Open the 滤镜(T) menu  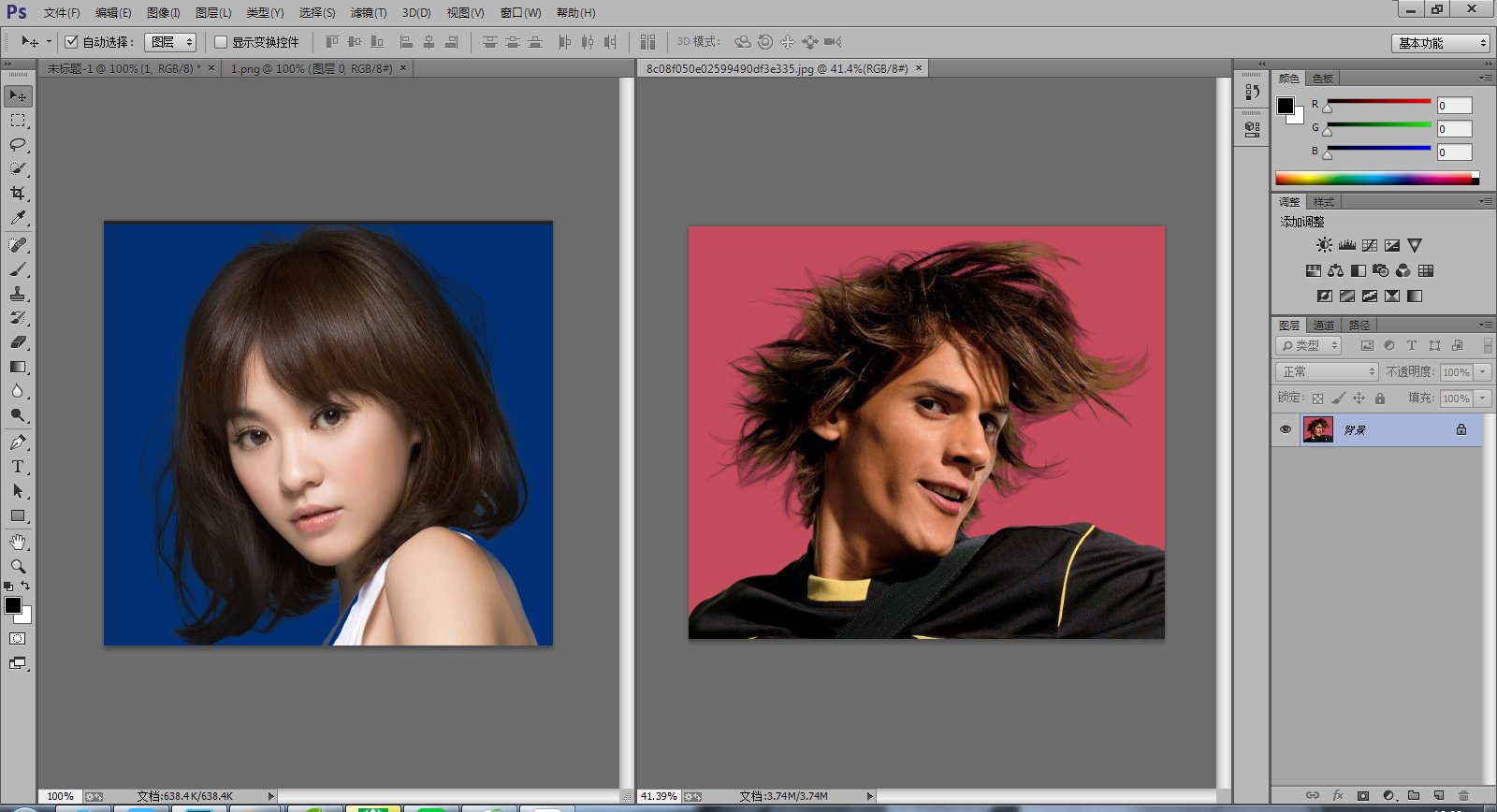point(368,13)
